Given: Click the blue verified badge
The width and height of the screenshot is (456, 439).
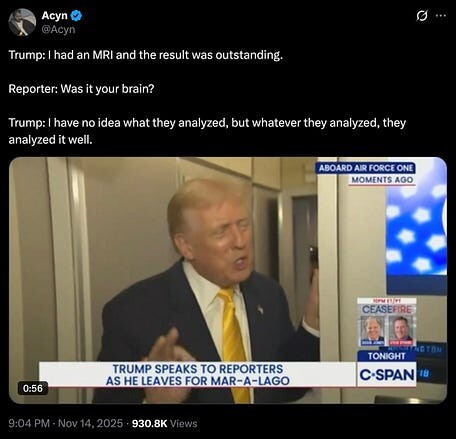Looking at the screenshot, I should click(77, 15).
